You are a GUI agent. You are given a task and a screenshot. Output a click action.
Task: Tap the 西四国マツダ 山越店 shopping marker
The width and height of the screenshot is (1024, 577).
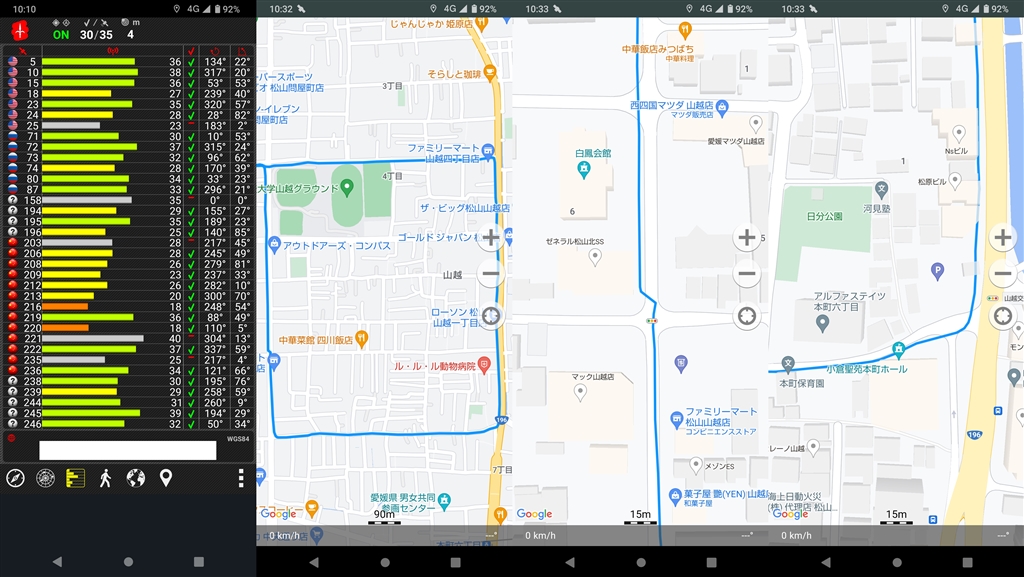point(722,108)
